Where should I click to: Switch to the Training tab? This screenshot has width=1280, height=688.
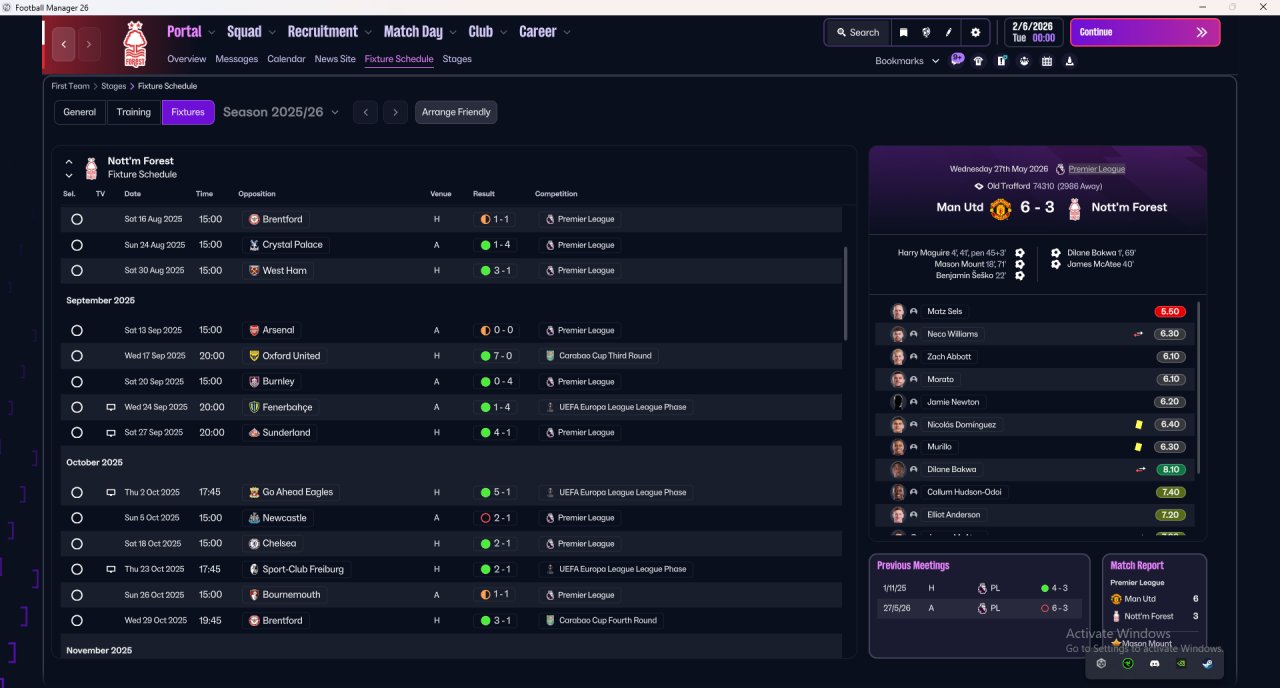pos(134,112)
